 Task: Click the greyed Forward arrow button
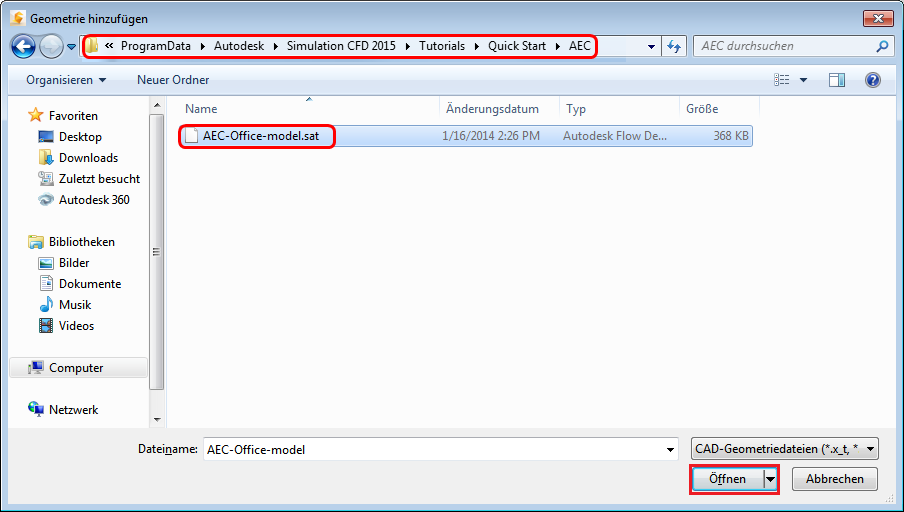51,46
